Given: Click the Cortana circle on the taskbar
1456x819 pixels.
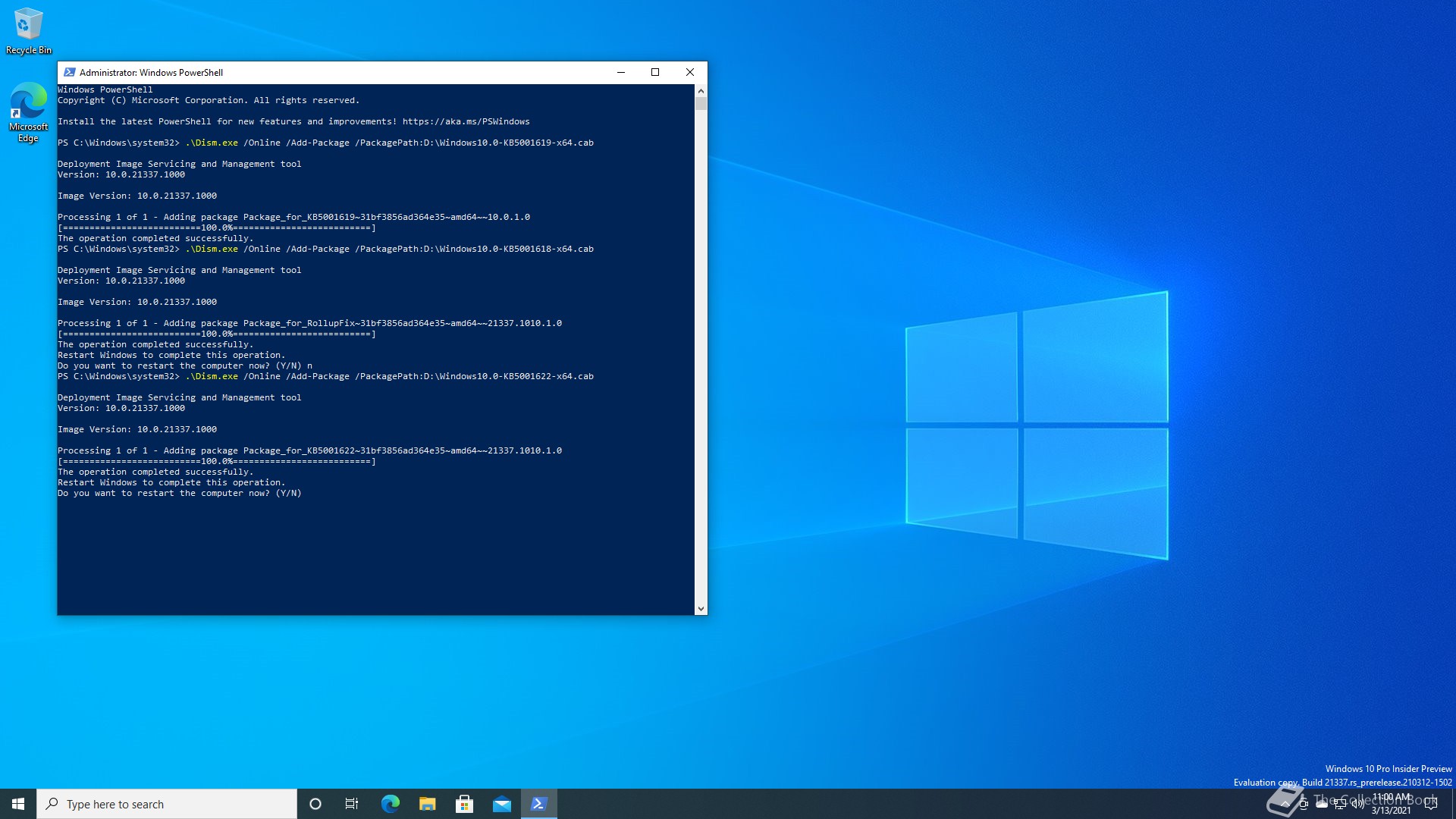Looking at the screenshot, I should 315,804.
